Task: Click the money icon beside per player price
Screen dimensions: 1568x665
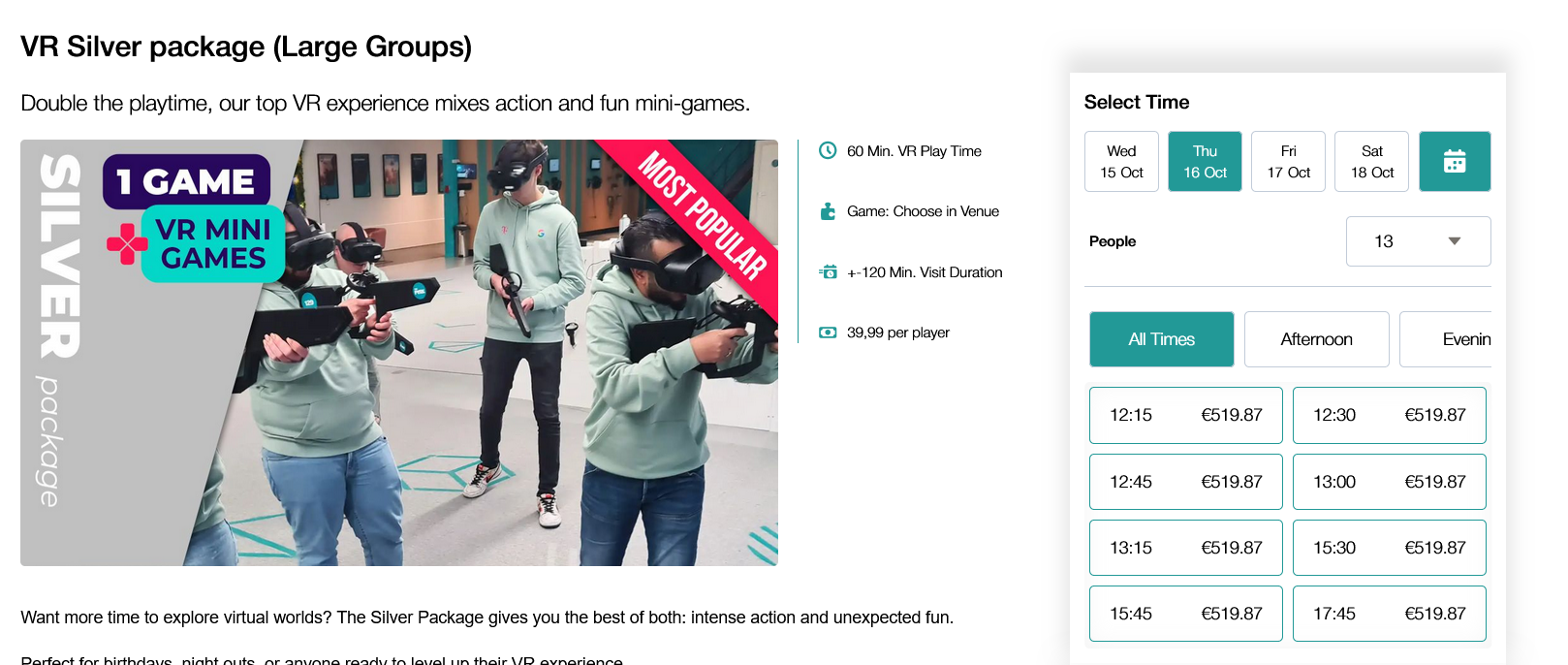Action: 828,332
